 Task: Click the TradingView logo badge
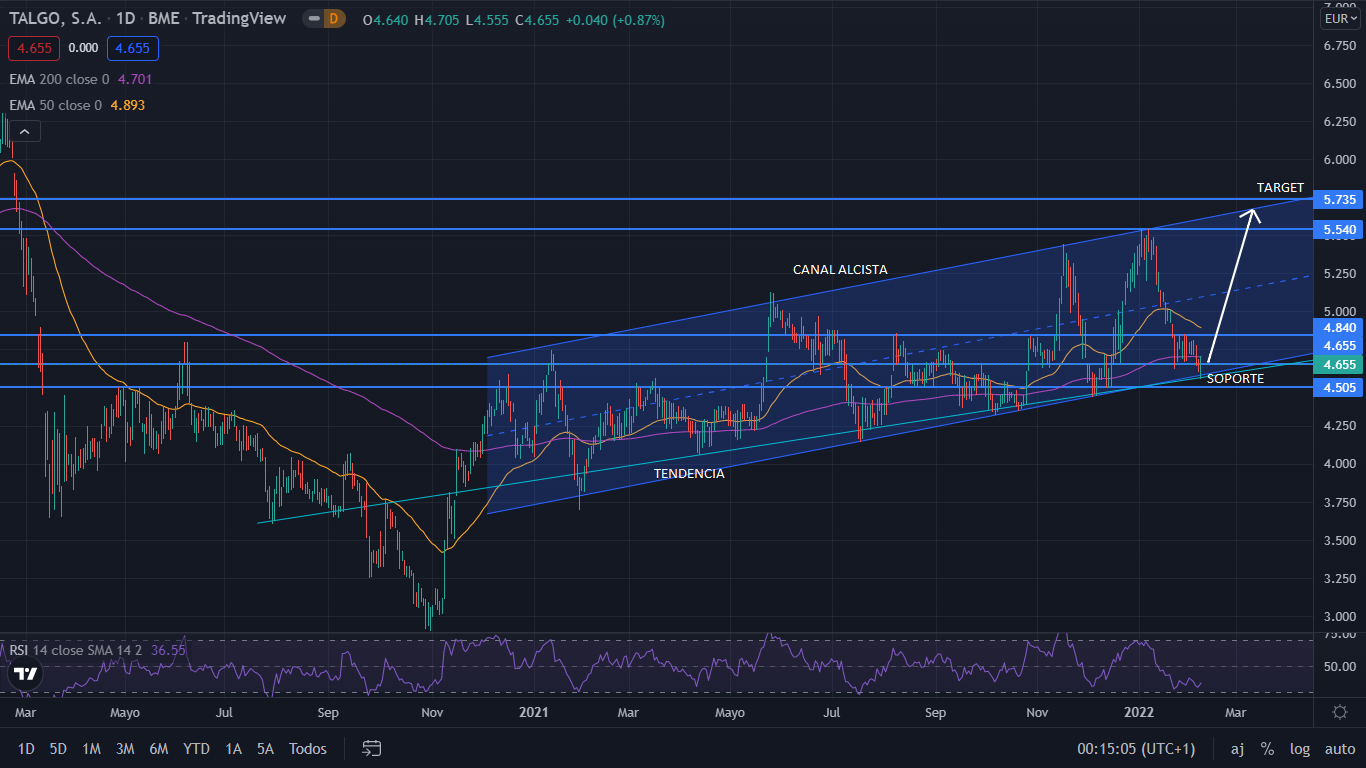[x=23, y=674]
